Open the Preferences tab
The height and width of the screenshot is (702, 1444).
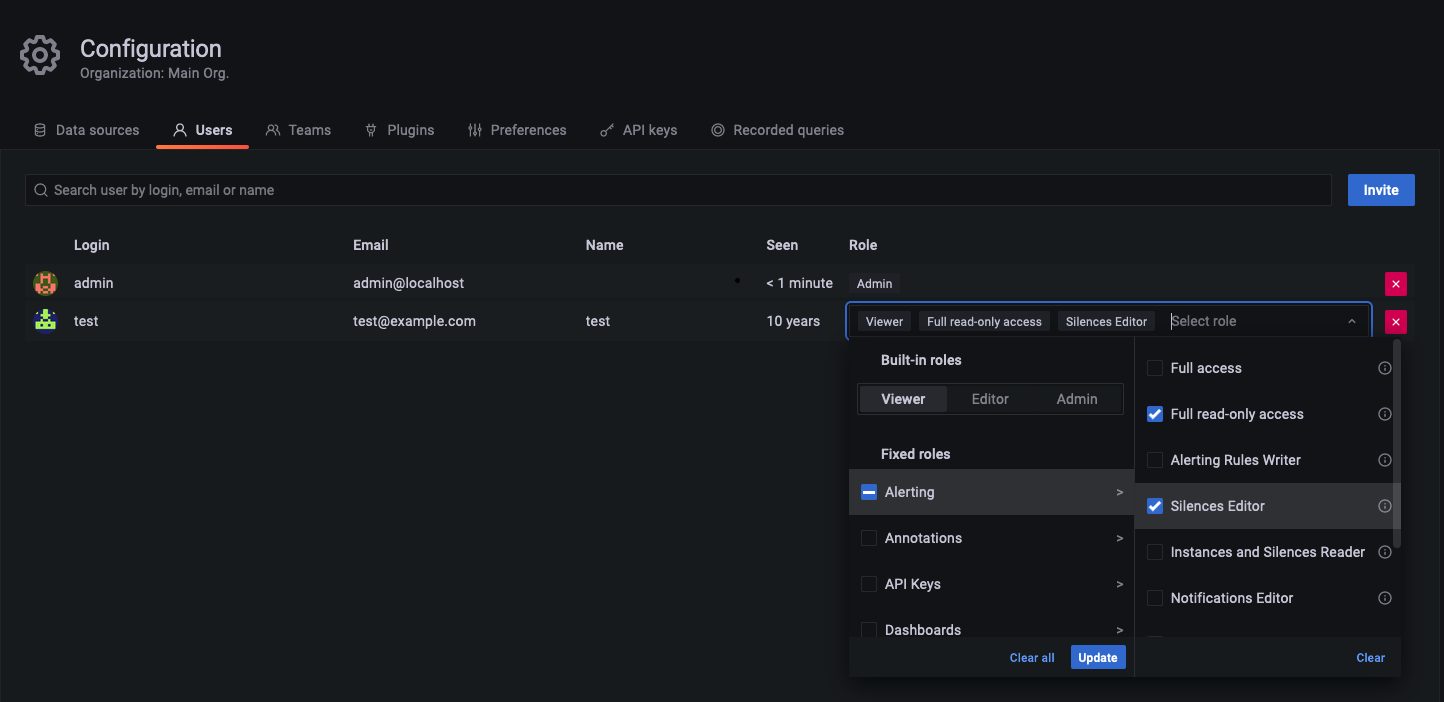pos(517,129)
